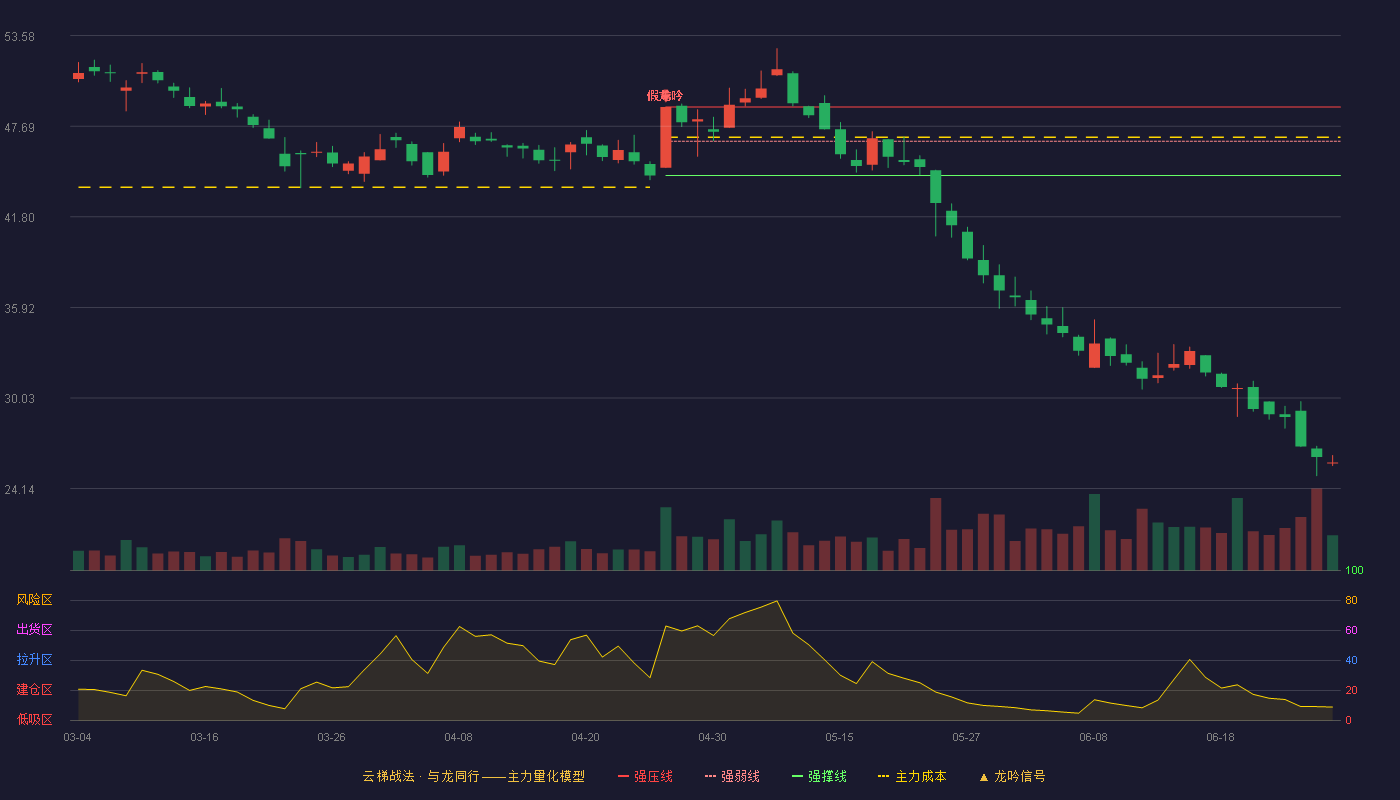This screenshot has width=1400, height=800.
Task: Click the yellow dashed 主力成本 legend marker
Action: click(884, 776)
